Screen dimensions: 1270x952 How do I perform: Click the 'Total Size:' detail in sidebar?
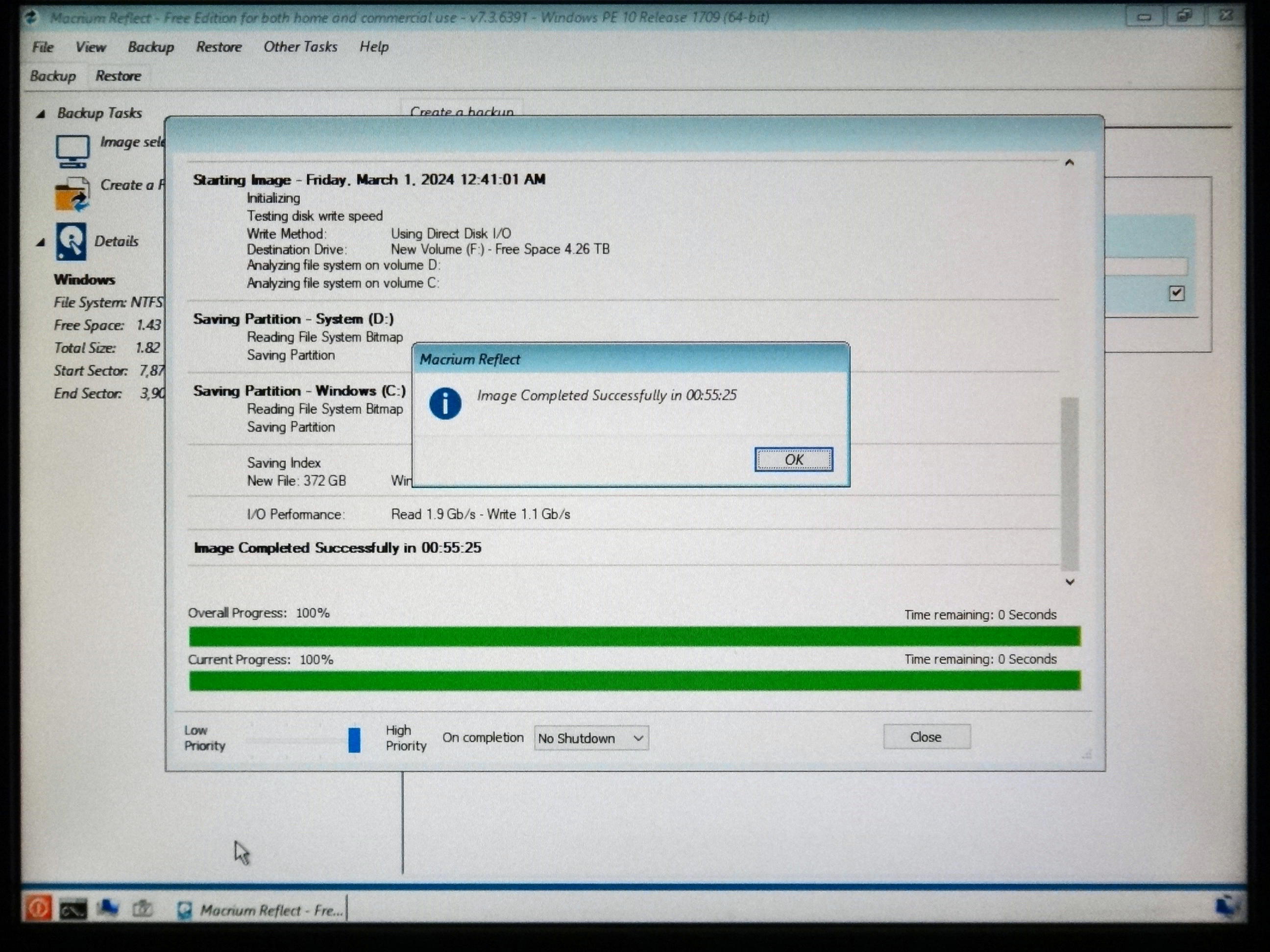107,348
